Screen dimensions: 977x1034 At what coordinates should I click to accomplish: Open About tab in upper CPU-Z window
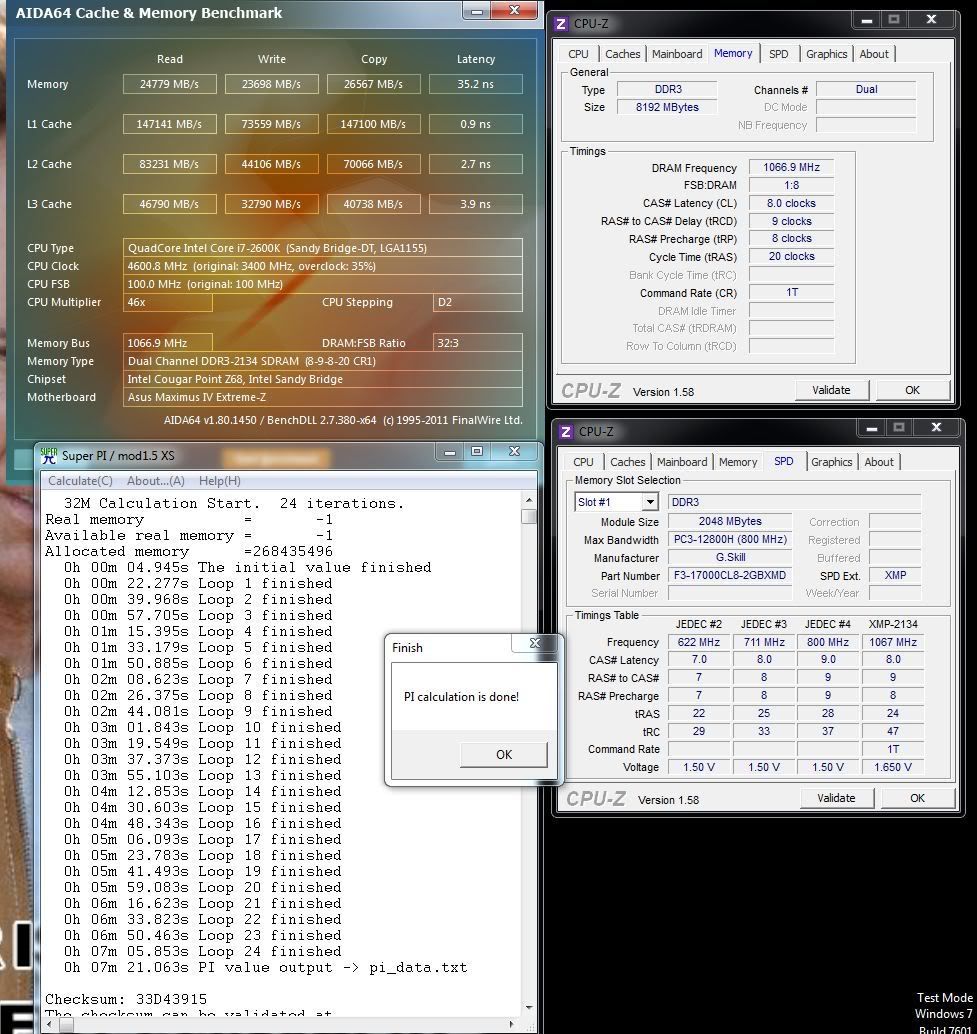(x=873, y=54)
